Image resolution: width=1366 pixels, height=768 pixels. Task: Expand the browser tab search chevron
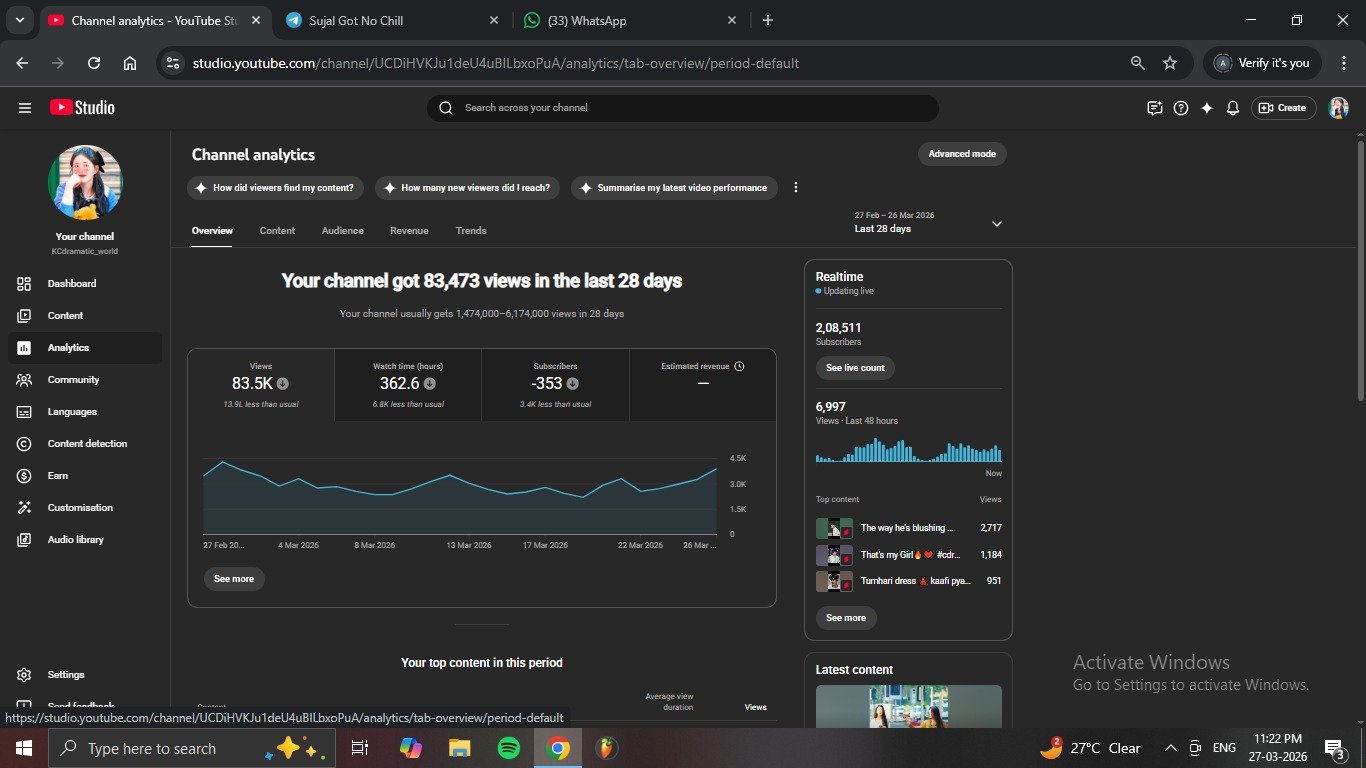coord(19,20)
